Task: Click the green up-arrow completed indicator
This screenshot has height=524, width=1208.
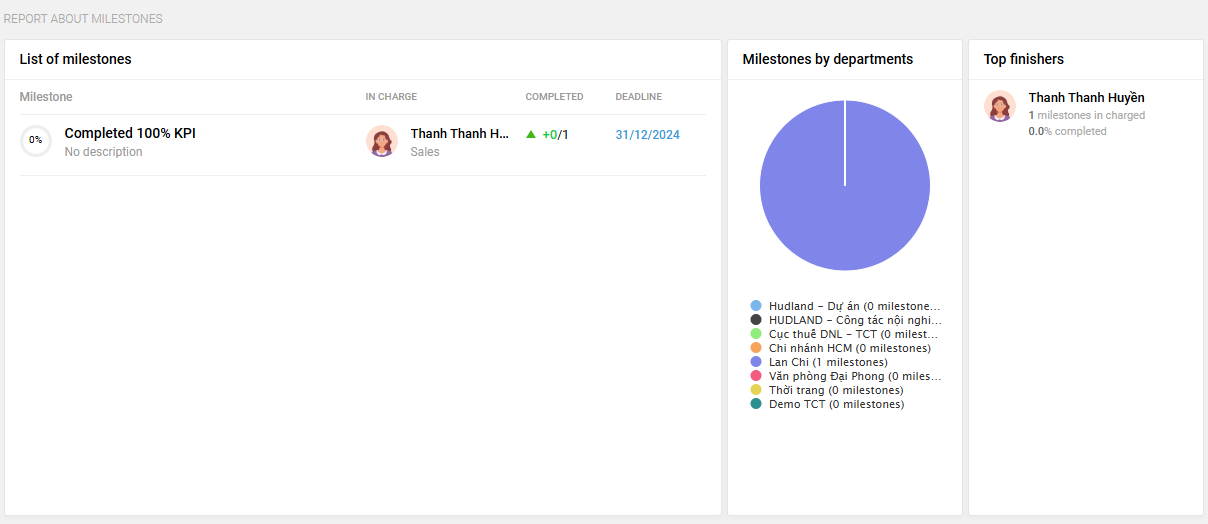Action: (531, 134)
